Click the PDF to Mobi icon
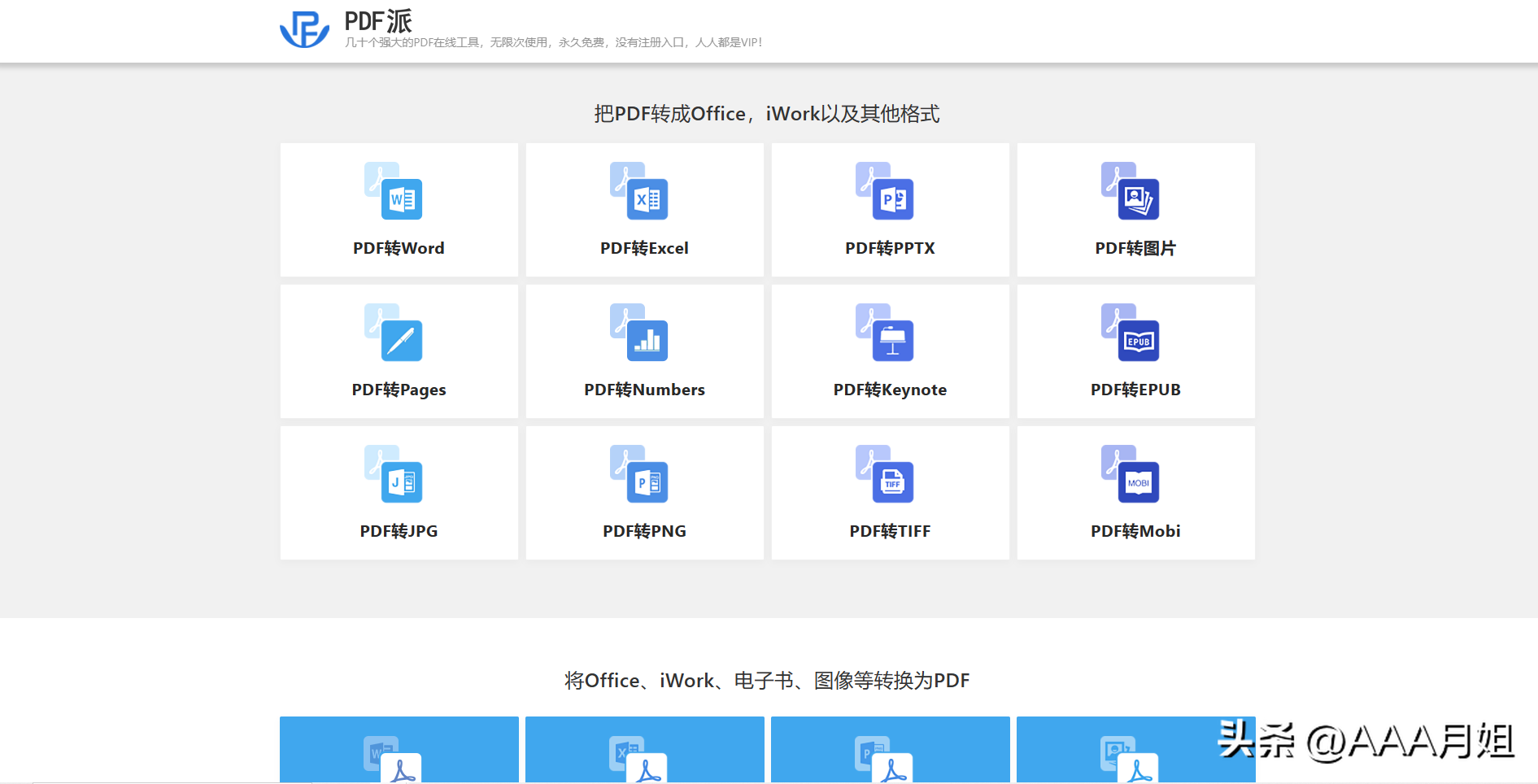 click(x=1131, y=474)
